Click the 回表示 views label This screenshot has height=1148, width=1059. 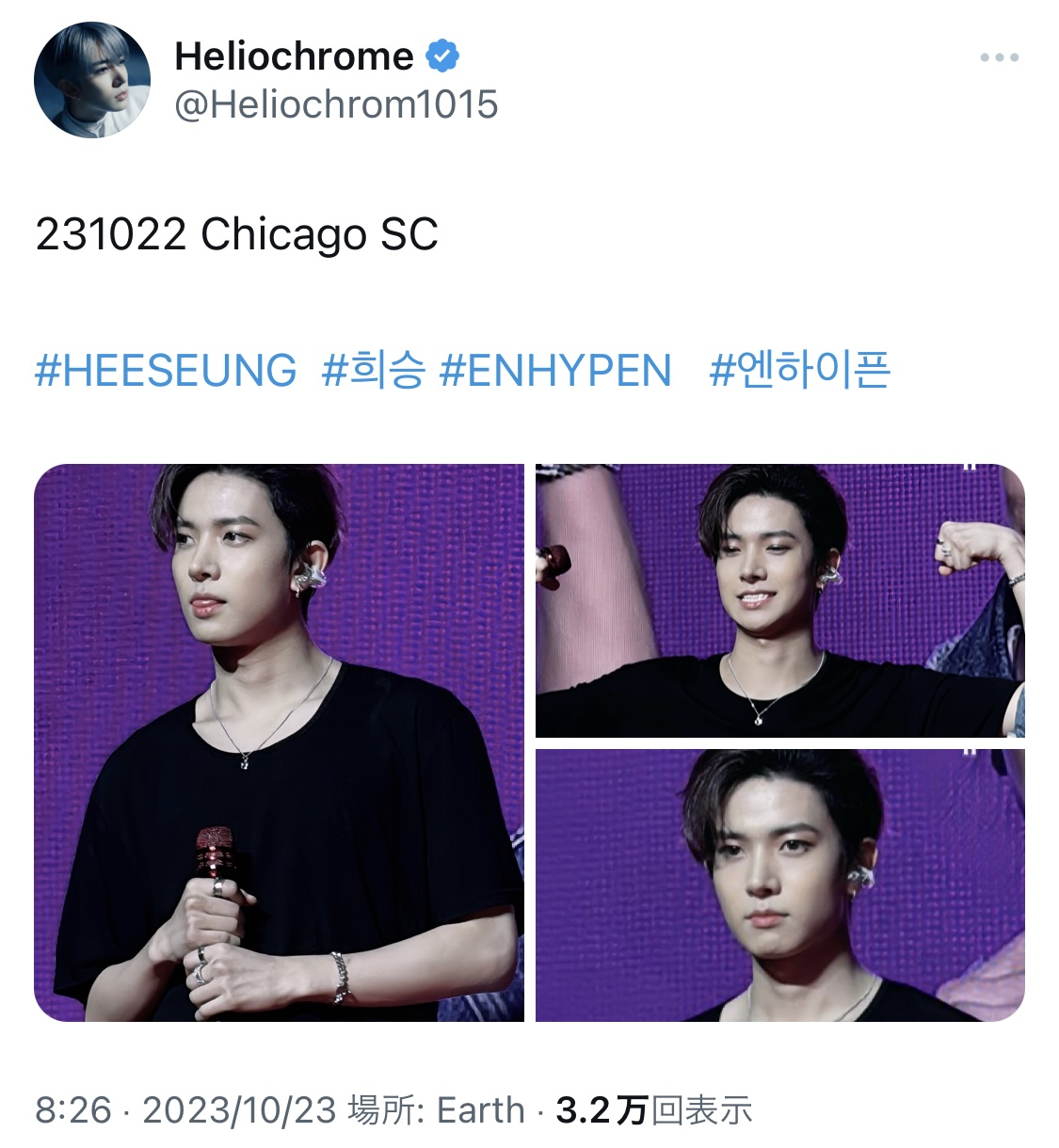point(701,1110)
